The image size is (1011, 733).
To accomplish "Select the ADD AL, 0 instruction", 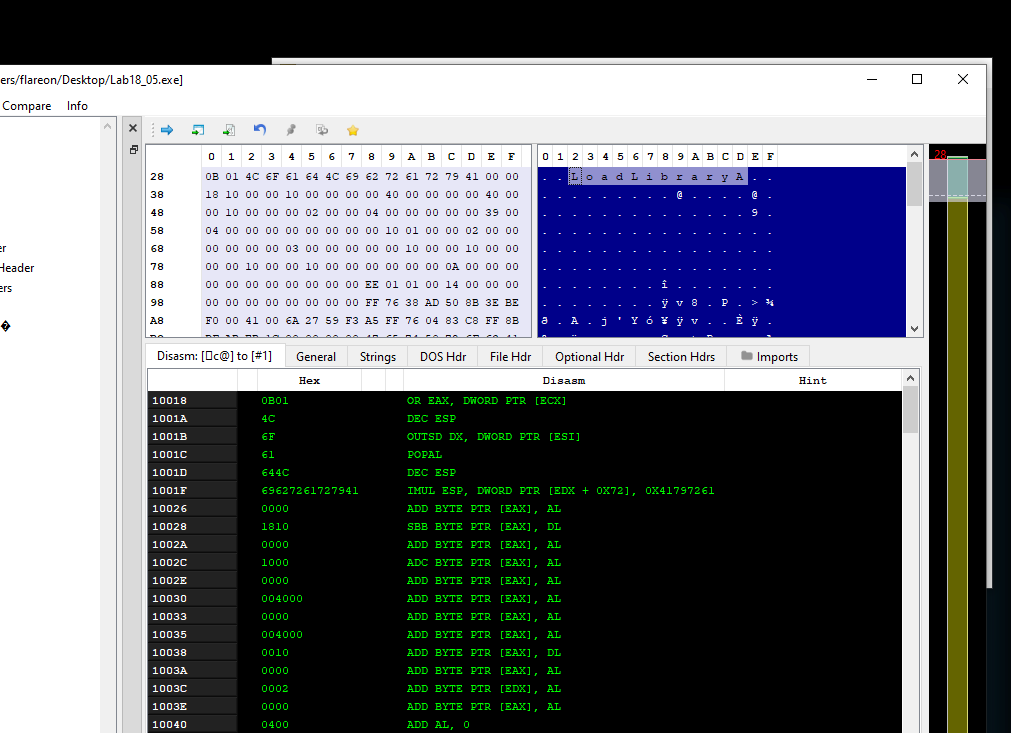I will (x=438, y=725).
